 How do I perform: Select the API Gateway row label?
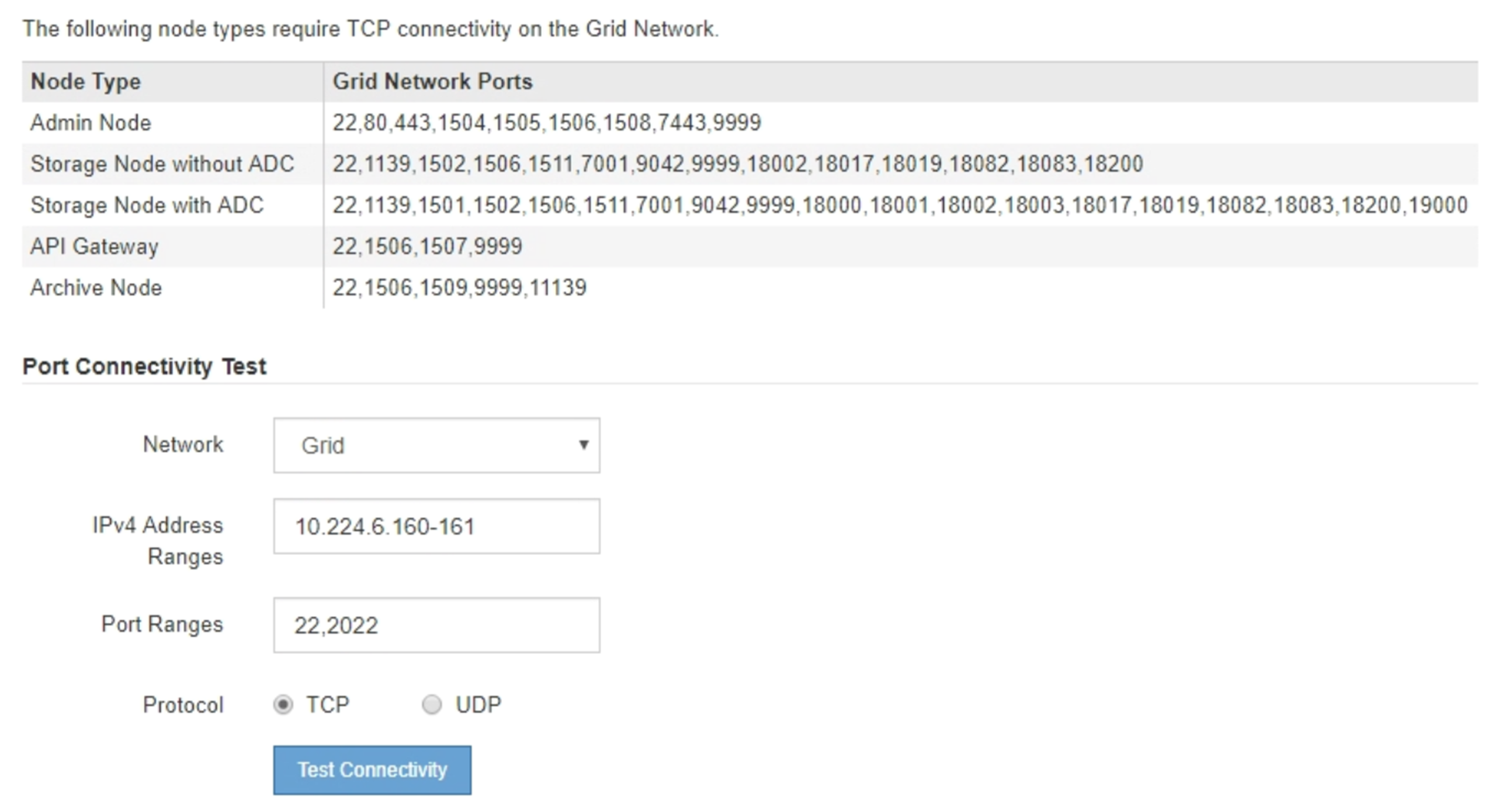[95, 247]
